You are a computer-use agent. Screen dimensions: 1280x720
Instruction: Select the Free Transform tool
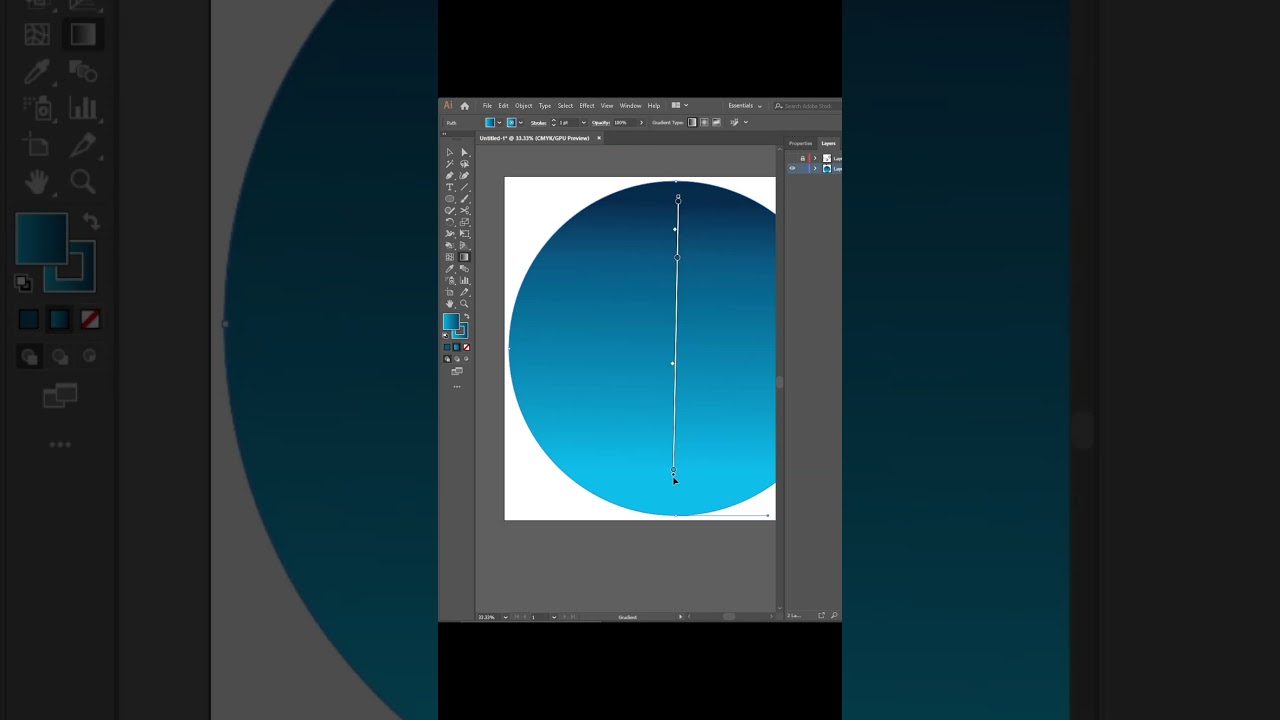point(464,234)
